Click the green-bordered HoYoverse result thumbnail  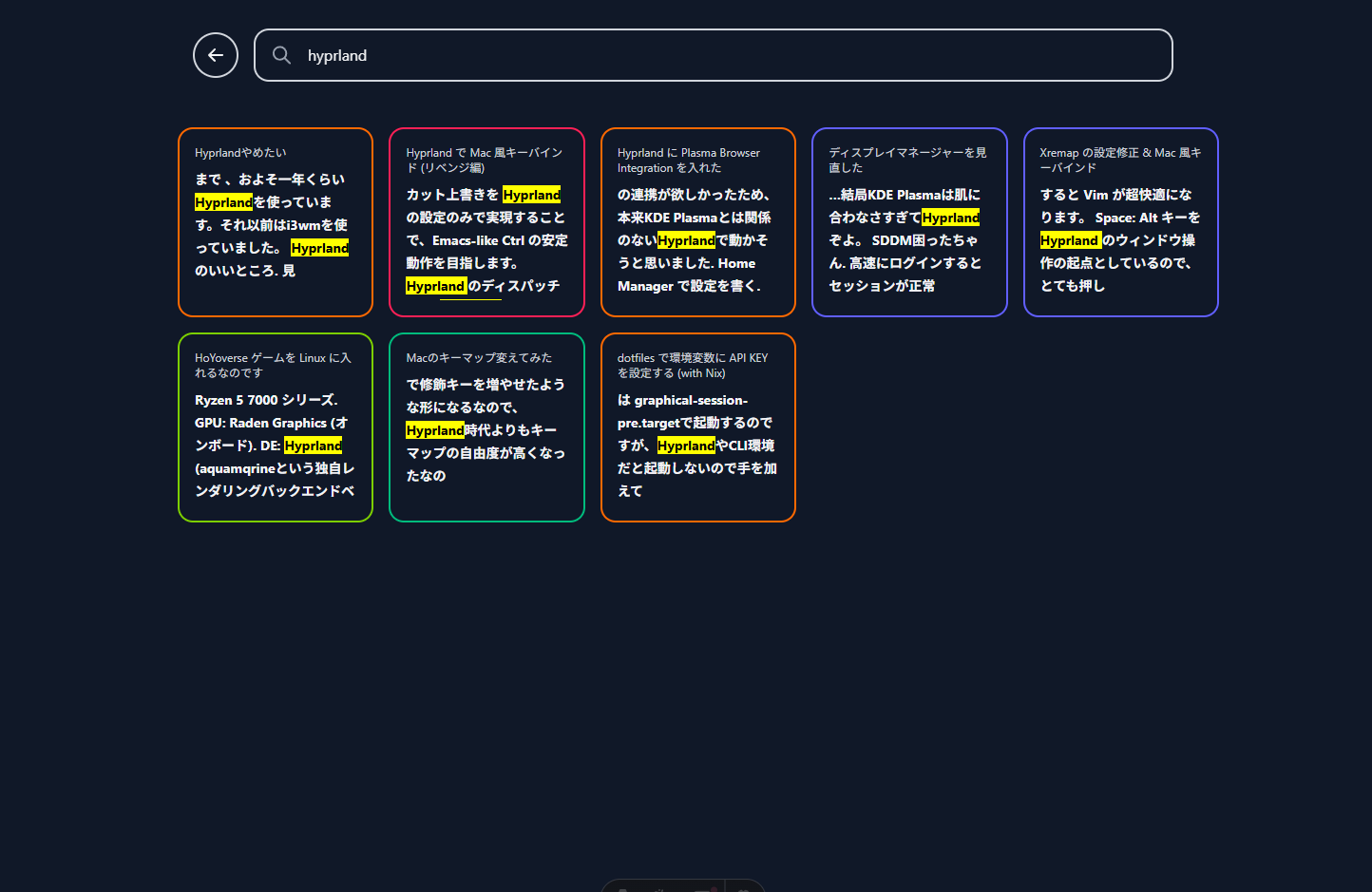tap(275, 427)
